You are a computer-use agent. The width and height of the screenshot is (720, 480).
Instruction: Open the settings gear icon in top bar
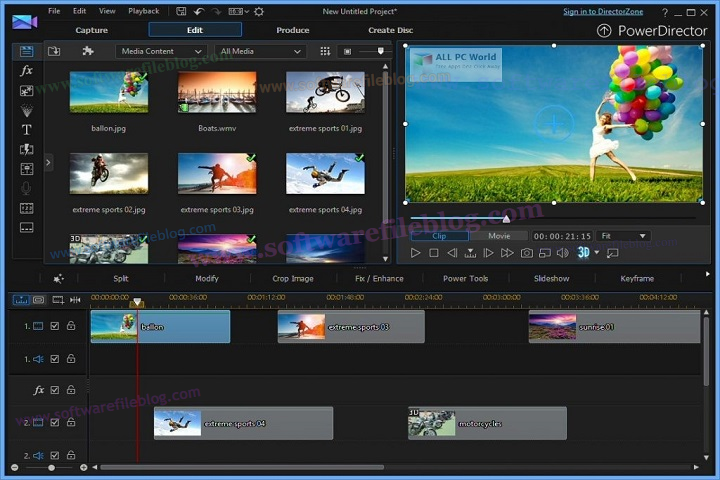click(259, 12)
